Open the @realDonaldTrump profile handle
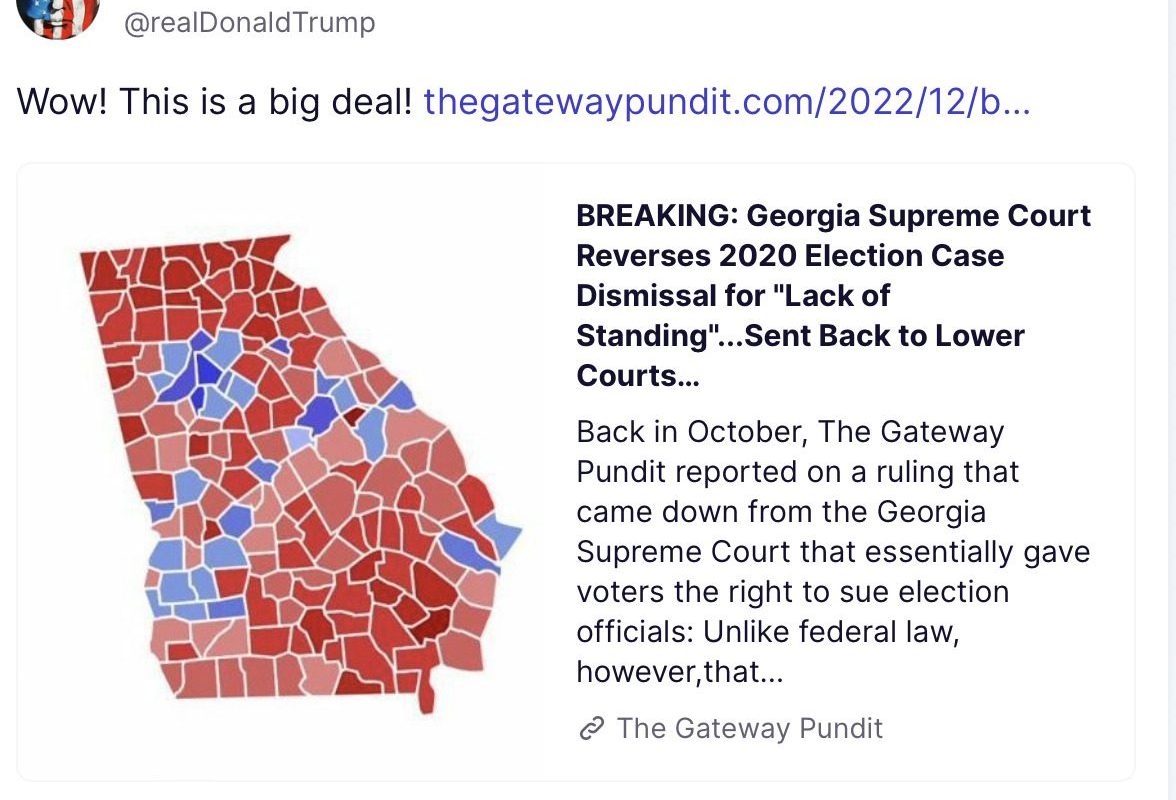This screenshot has width=1176, height=800. (249, 22)
